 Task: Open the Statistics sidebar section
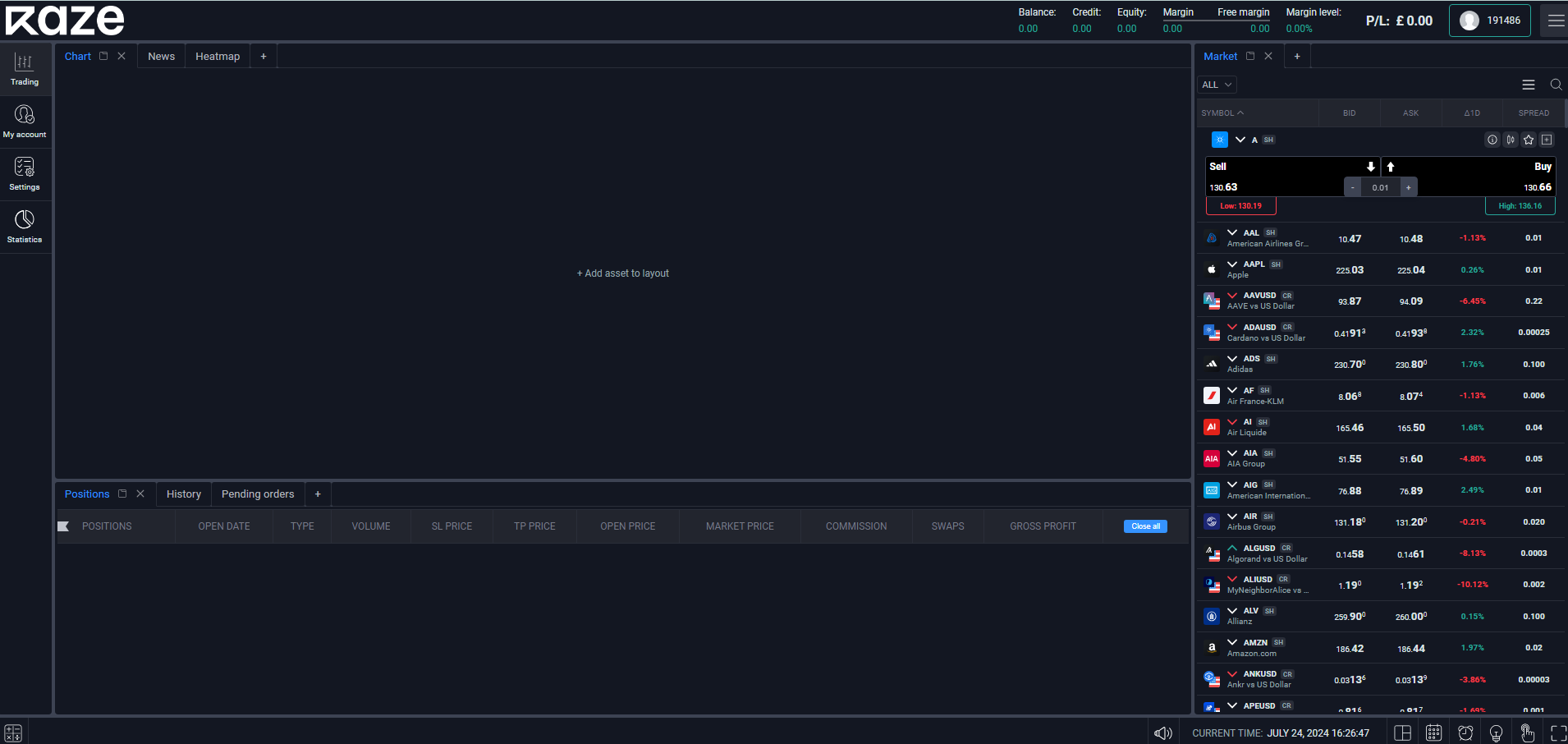tap(25, 227)
